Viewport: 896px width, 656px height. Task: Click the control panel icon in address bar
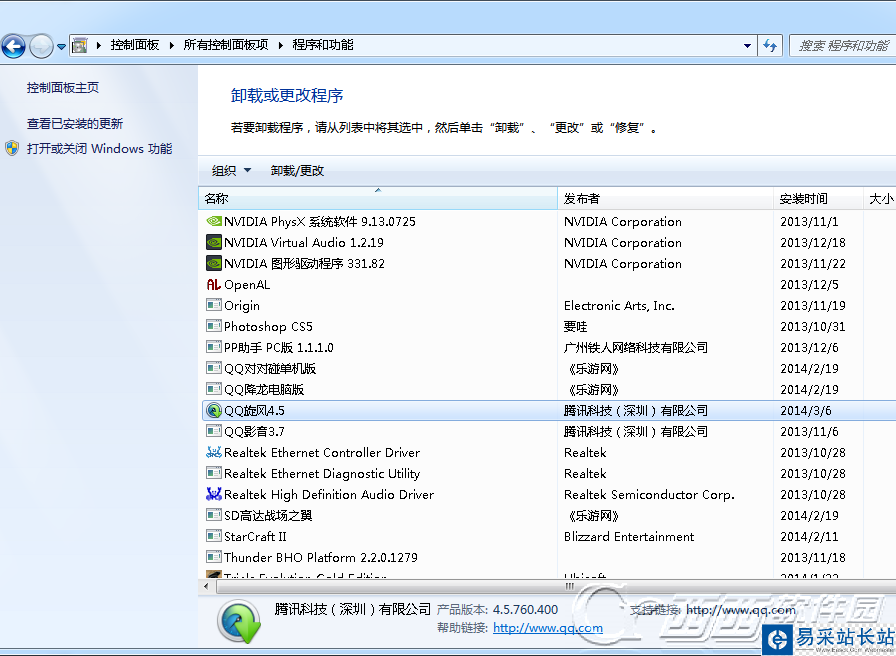80,45
